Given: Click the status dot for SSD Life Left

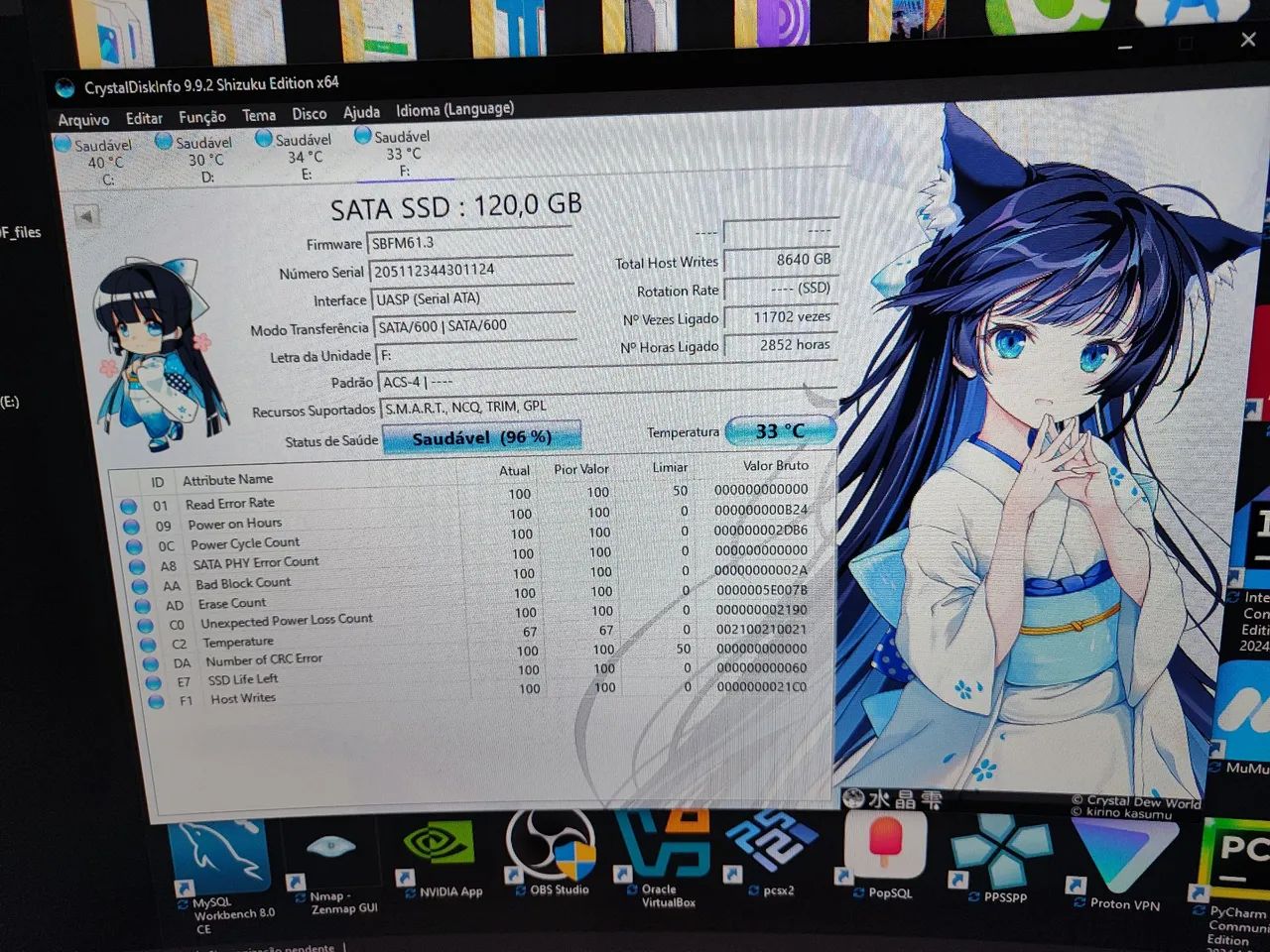Looking at the screenshot, I should (x=154, y=682).
